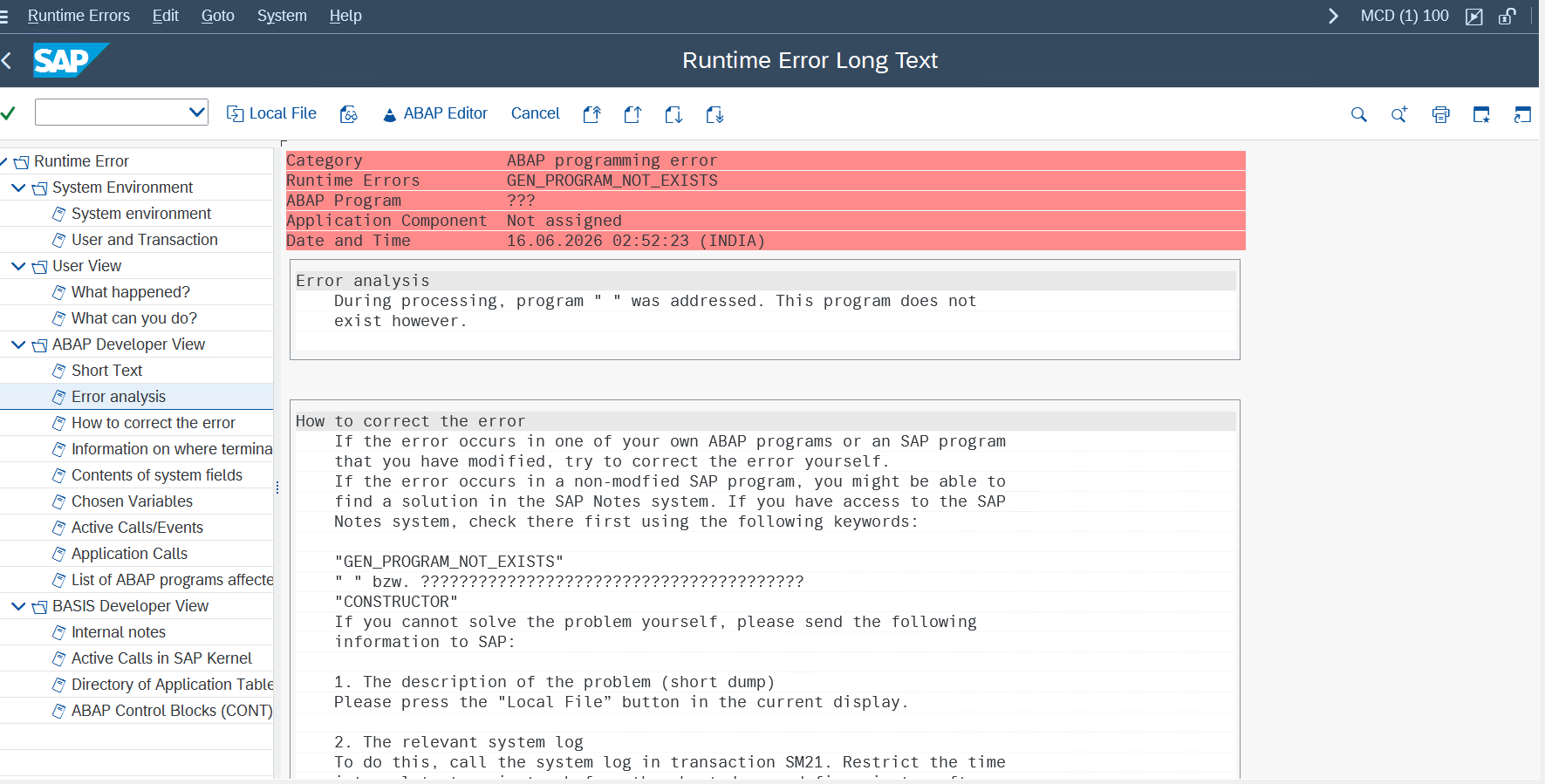Select Short Text tree item

(106, 371)
